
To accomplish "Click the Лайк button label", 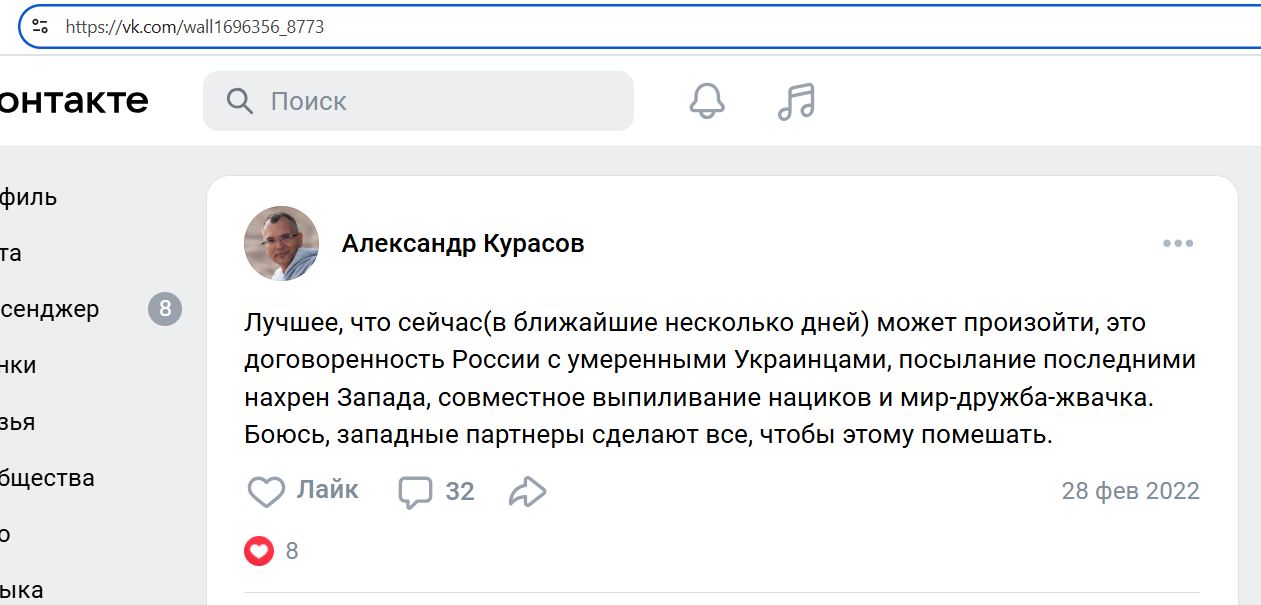I will (x=327, y=490).
